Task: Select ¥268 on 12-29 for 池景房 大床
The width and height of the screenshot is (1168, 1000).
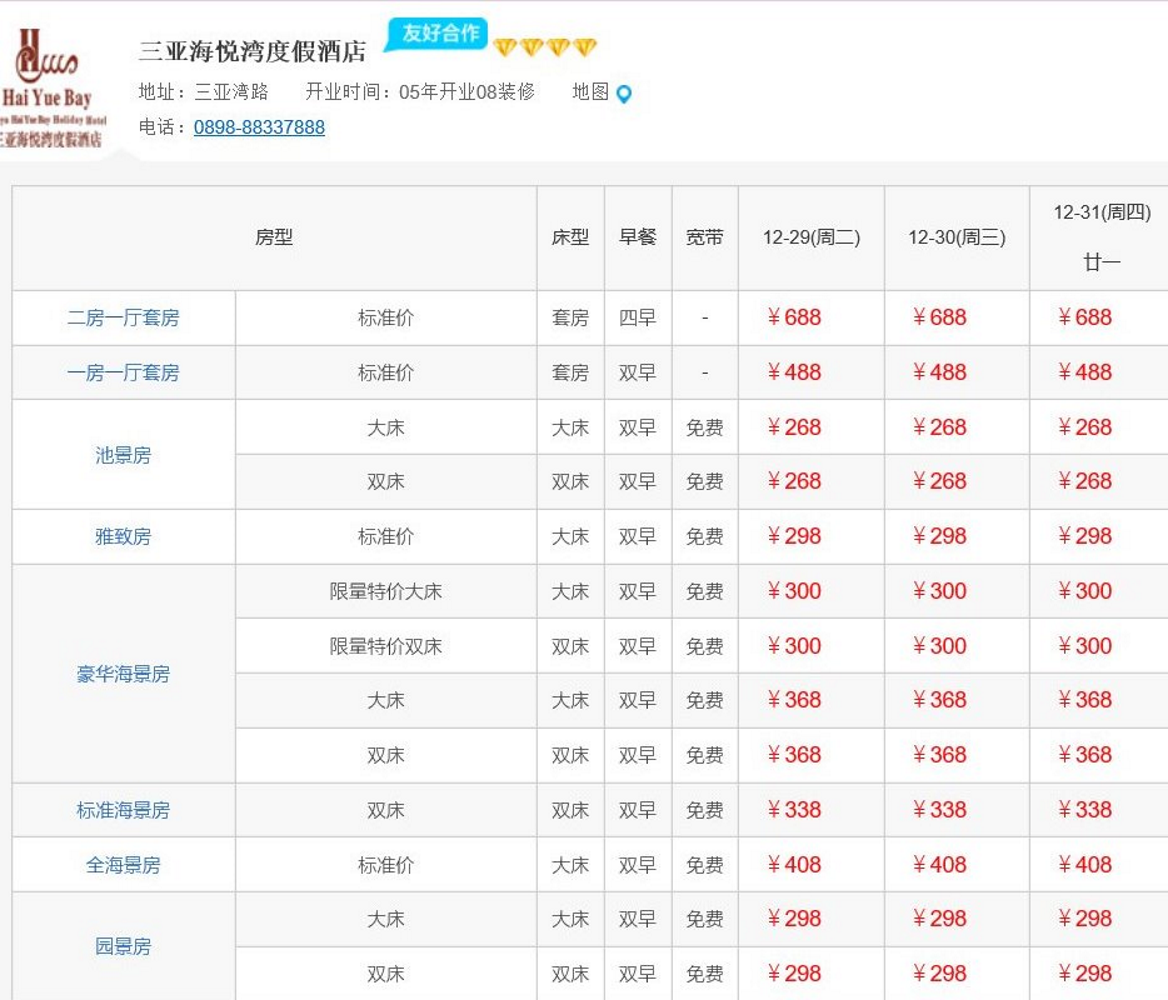Action: 794,428
